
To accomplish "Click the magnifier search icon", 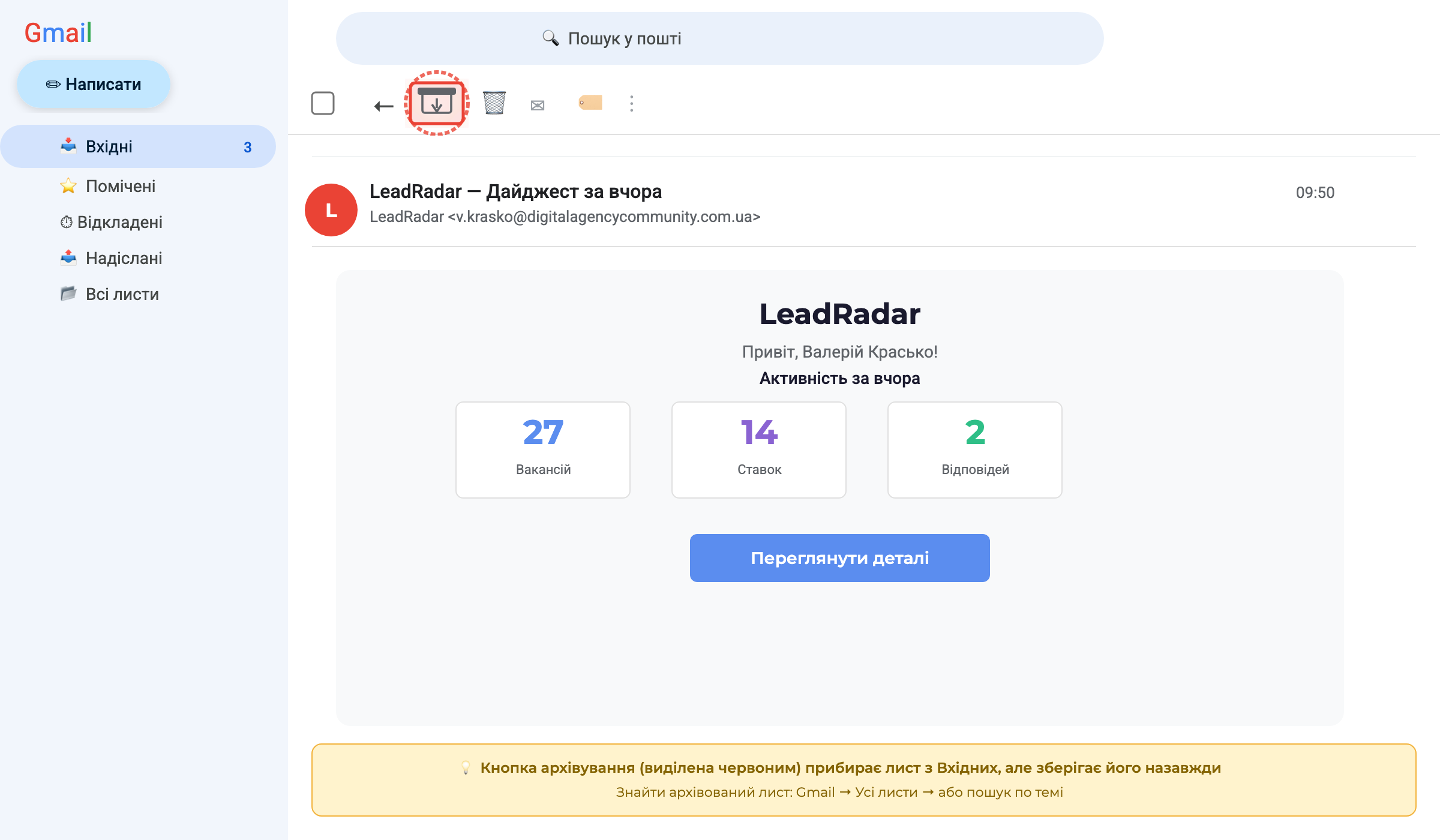I will (x=550, y=38).
